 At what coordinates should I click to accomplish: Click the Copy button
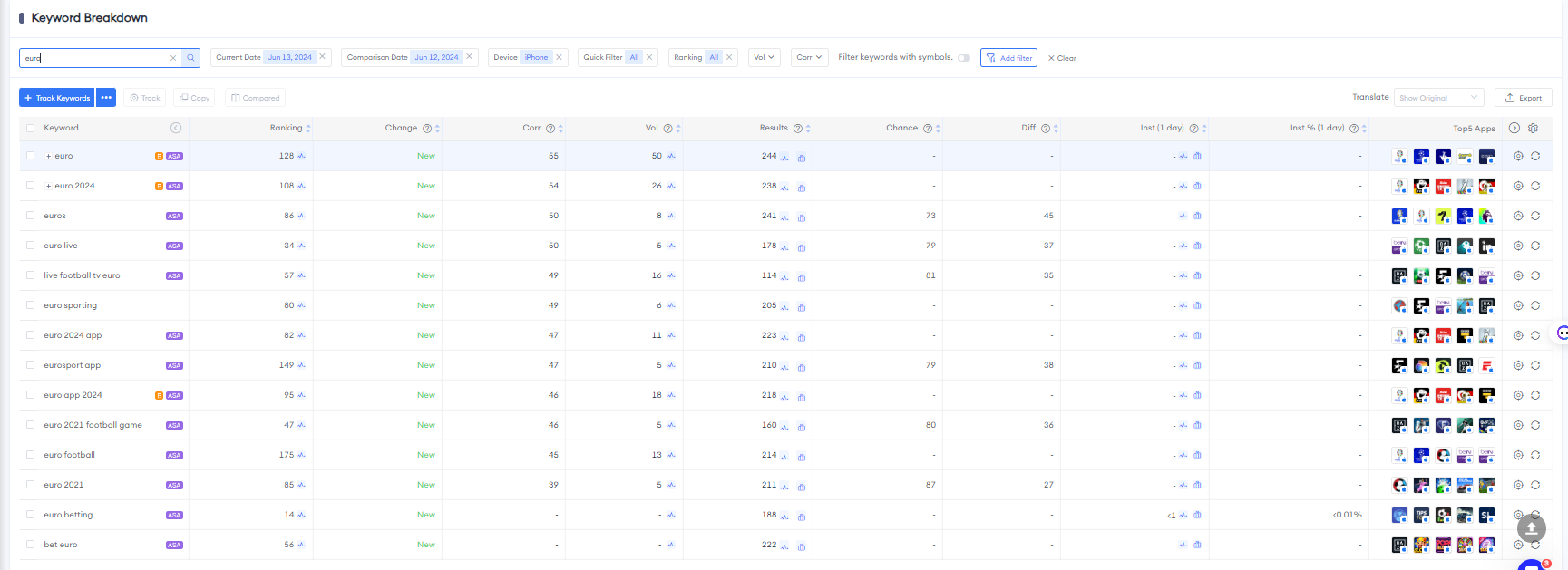[194, 98]
